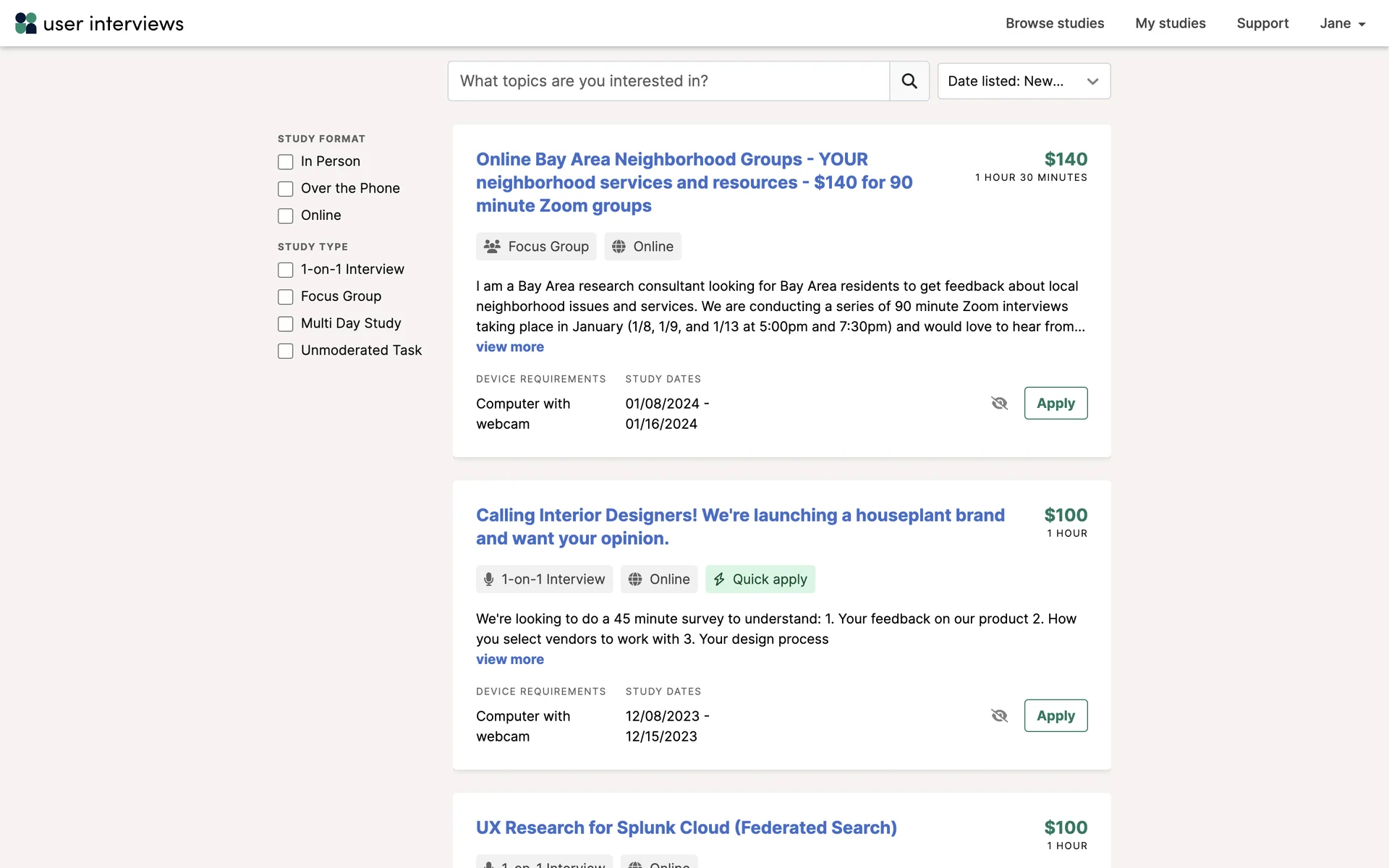Apply to the Interior Designers study
Screen dimensions: 1389x868
(x=1055, y=715)
